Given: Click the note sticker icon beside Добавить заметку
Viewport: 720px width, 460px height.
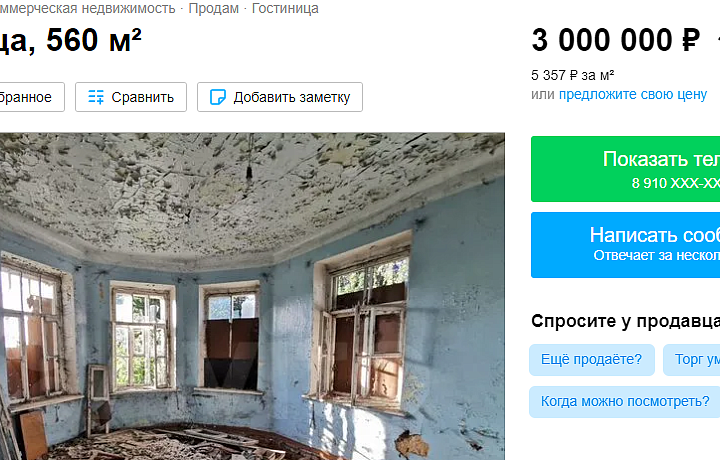Looking at the screenshot, I should pos(218,97).
